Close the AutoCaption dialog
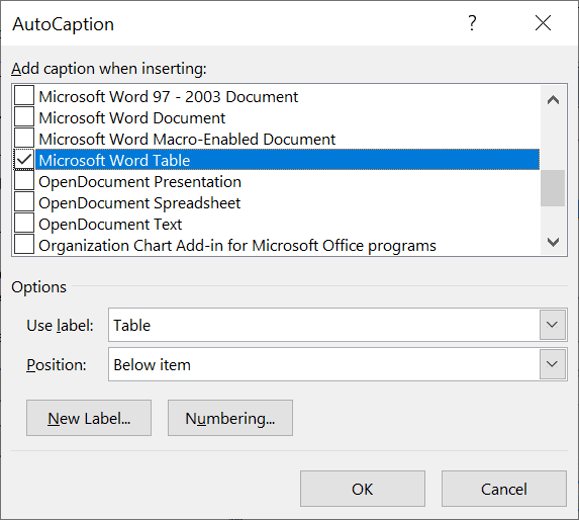 543,23
